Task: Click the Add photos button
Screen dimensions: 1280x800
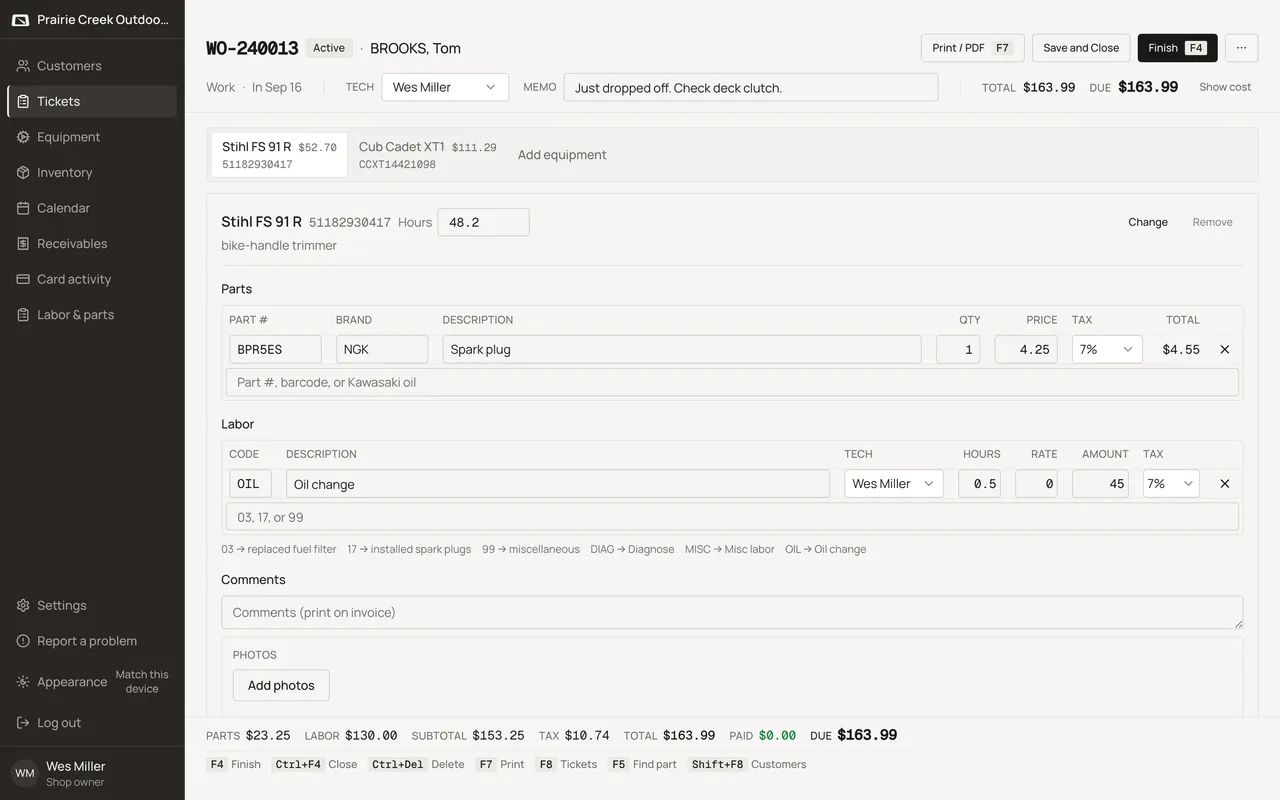Action: 281,685
